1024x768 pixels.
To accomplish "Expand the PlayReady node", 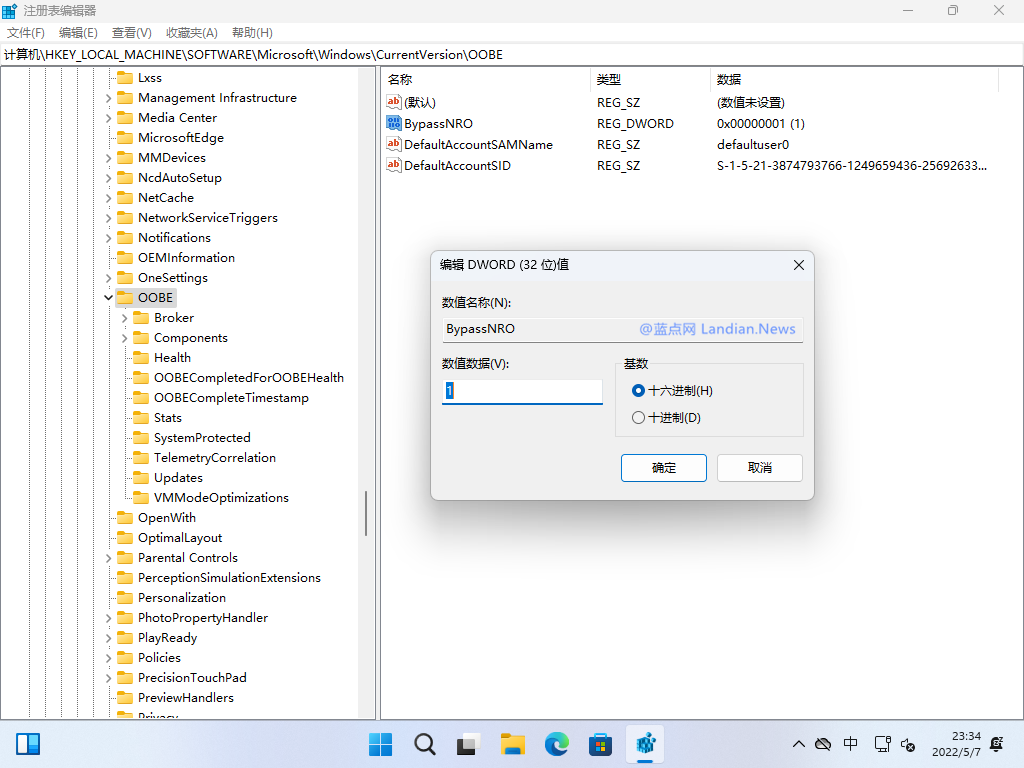I will point(108,638).
